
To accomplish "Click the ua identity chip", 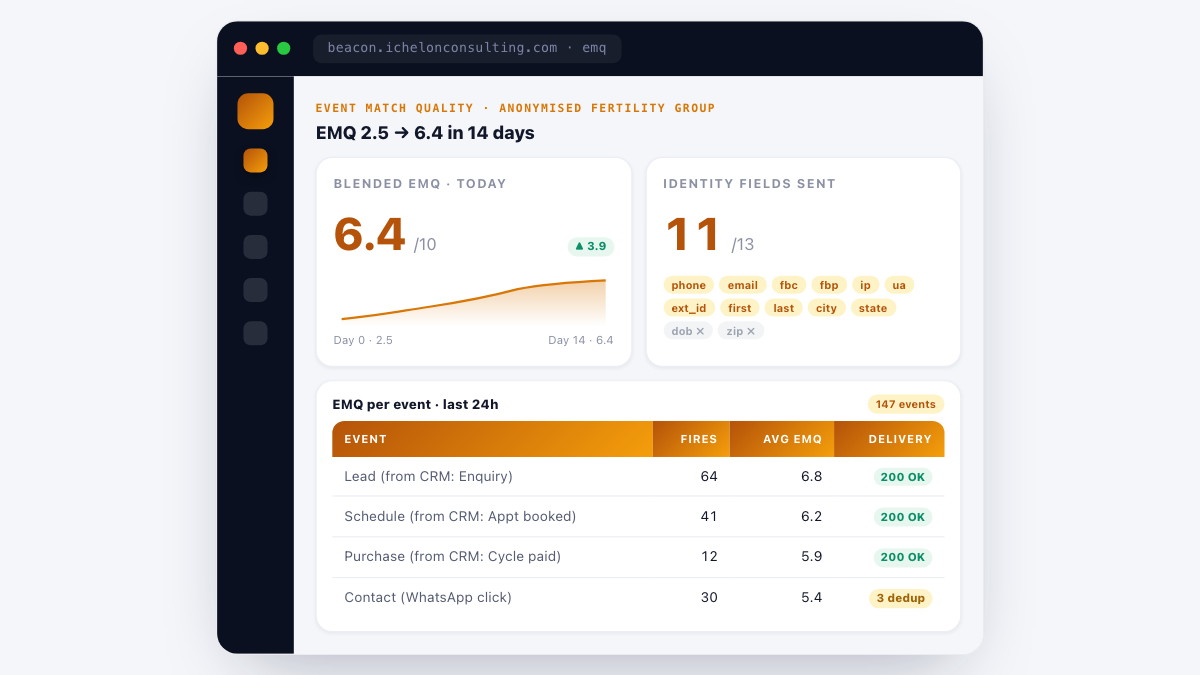I will [x=899, y=285].
